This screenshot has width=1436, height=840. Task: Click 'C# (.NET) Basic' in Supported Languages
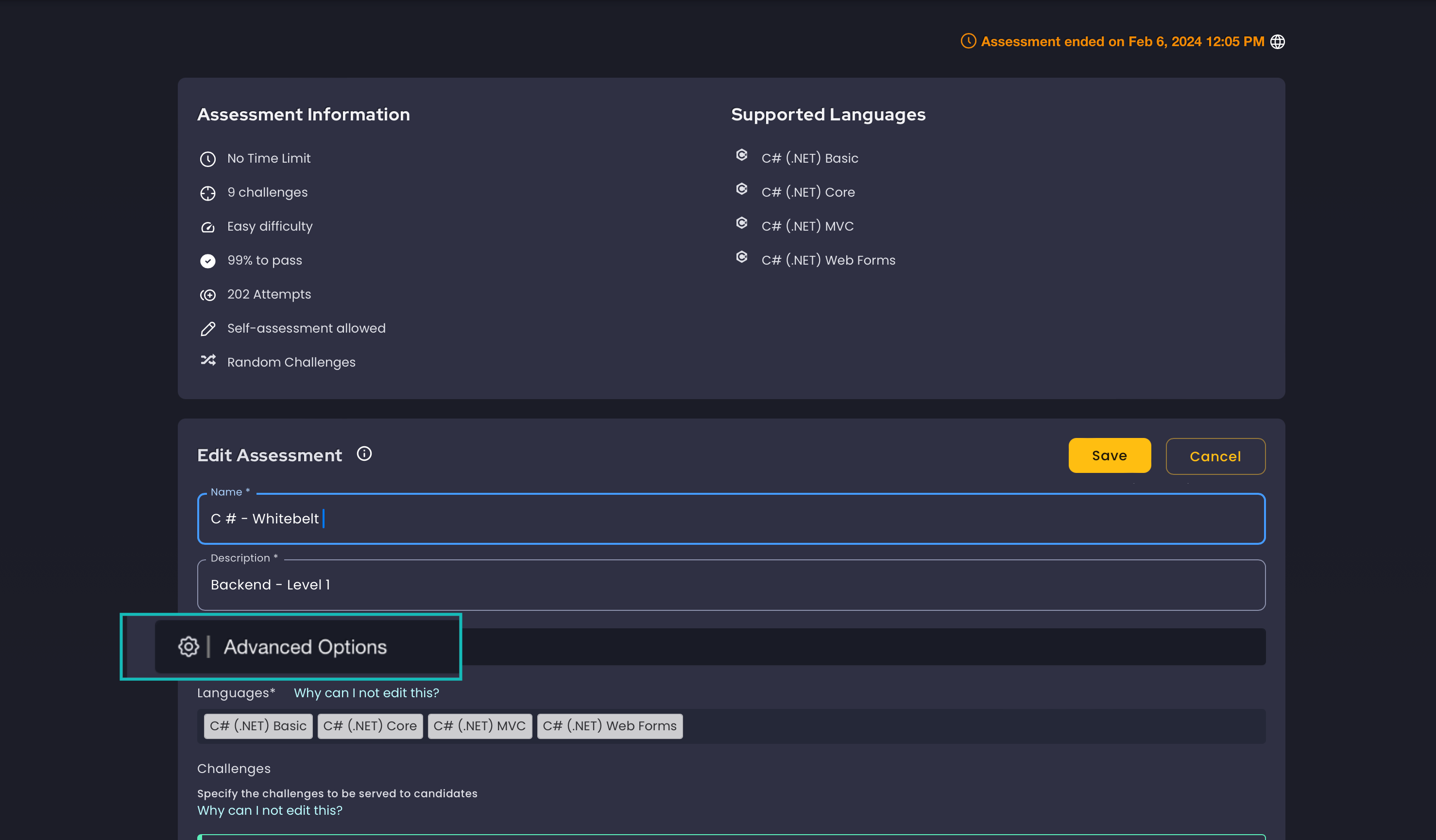click(810, 158)
